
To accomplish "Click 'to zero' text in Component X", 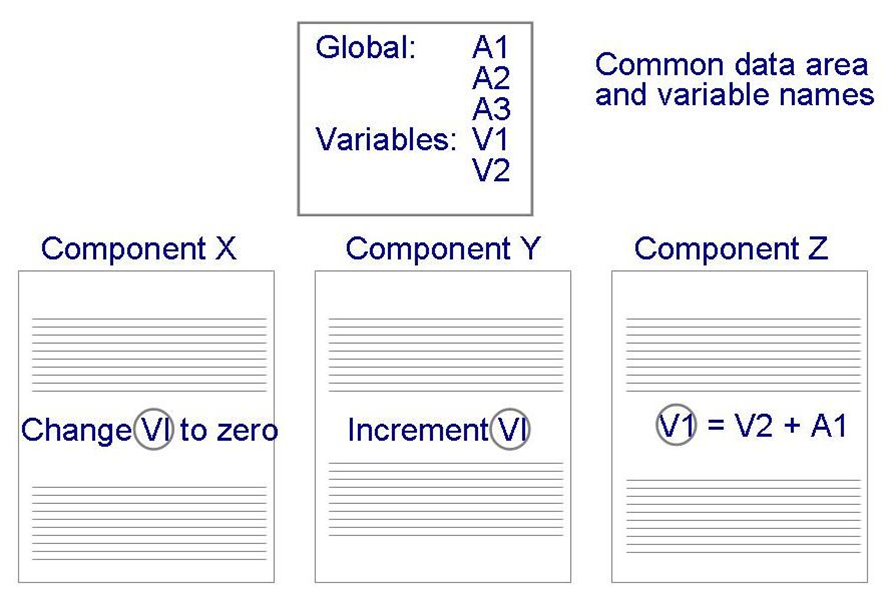I will point(228,430).
